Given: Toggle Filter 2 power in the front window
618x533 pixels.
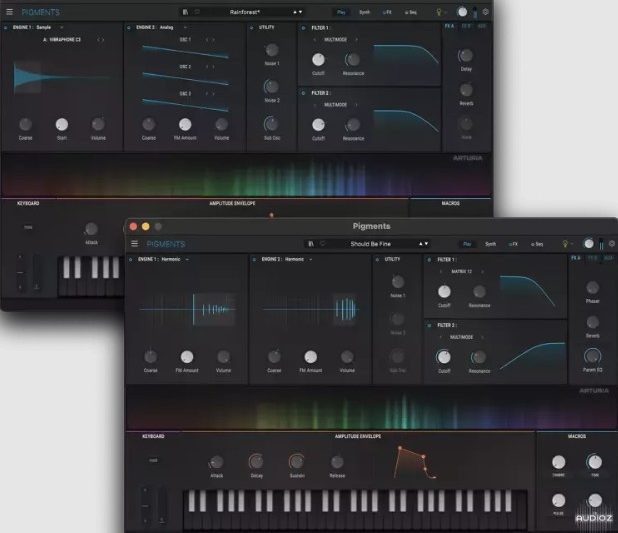Looking at the screenshot, I should point(429,325).
